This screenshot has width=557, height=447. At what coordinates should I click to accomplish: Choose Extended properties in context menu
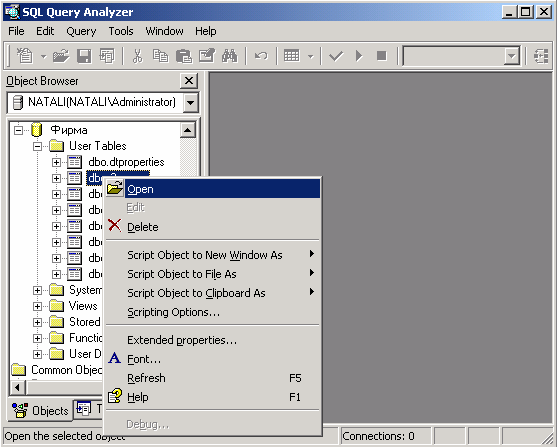pos(213,340)
